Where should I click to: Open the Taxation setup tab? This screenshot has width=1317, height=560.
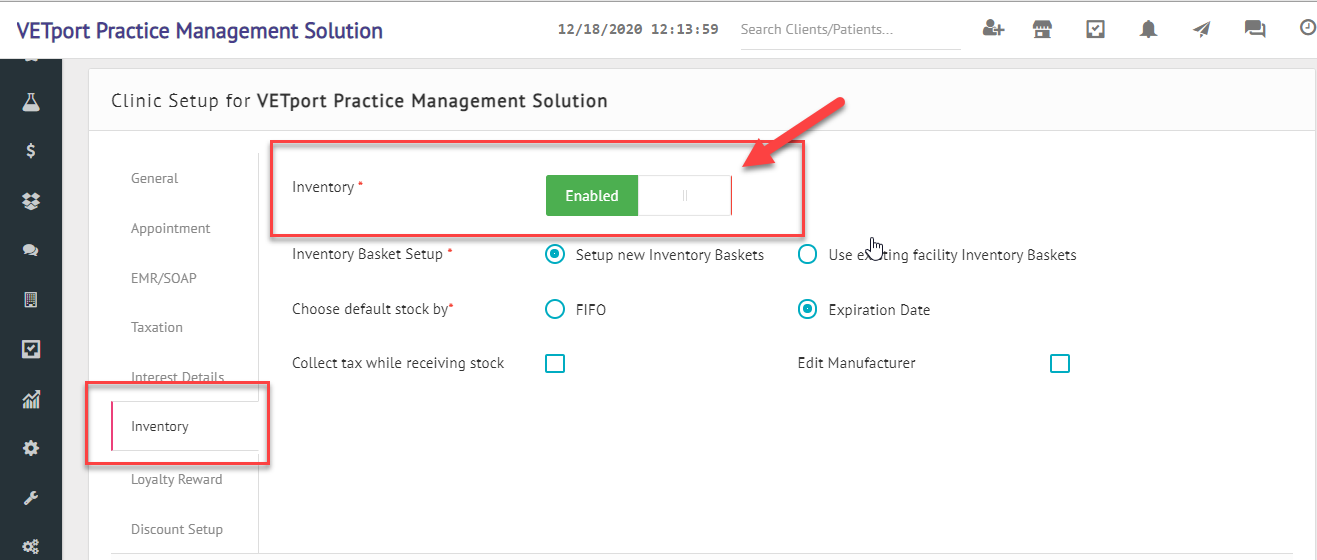pyautogui.click(x=157, y=327)
